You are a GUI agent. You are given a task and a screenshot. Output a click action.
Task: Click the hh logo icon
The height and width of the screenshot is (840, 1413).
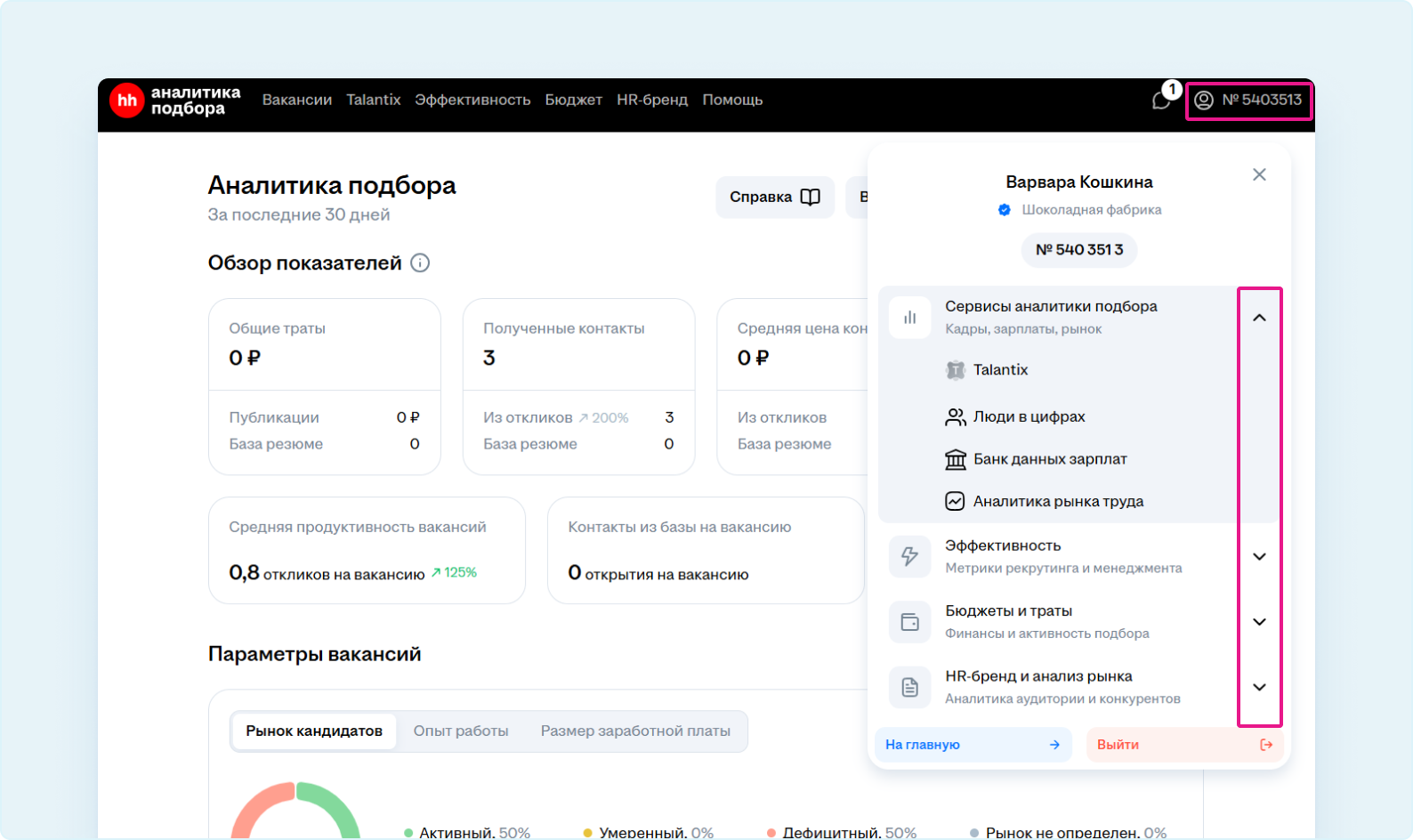127,101
